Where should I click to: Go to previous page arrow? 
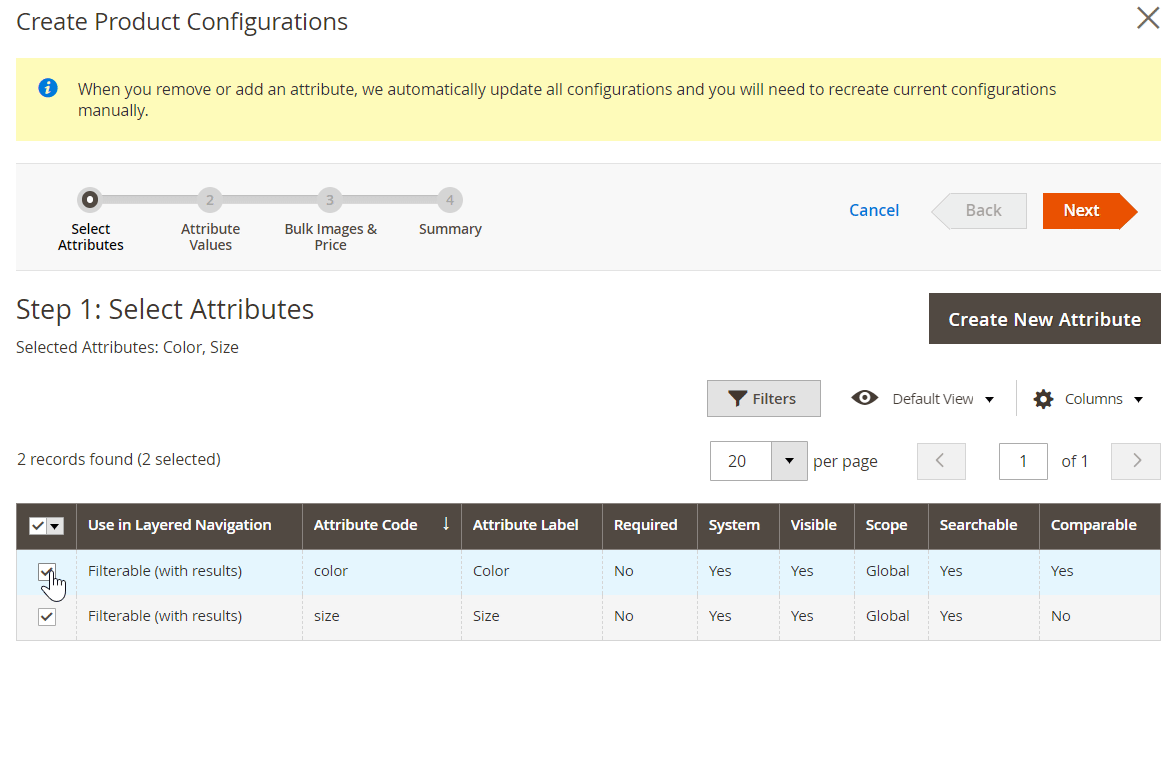point(941,461)
